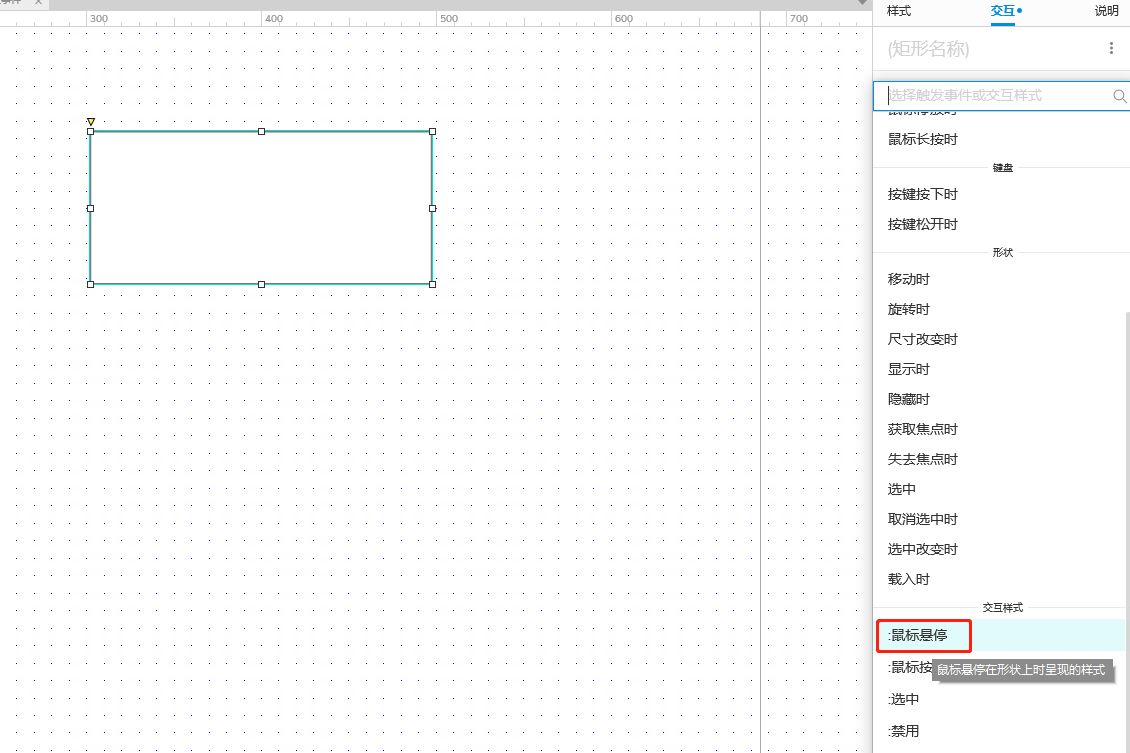Viewport: 1130px width, 753px height.
Task: Open the three-dot more options menu
Action: (1111, 48)
